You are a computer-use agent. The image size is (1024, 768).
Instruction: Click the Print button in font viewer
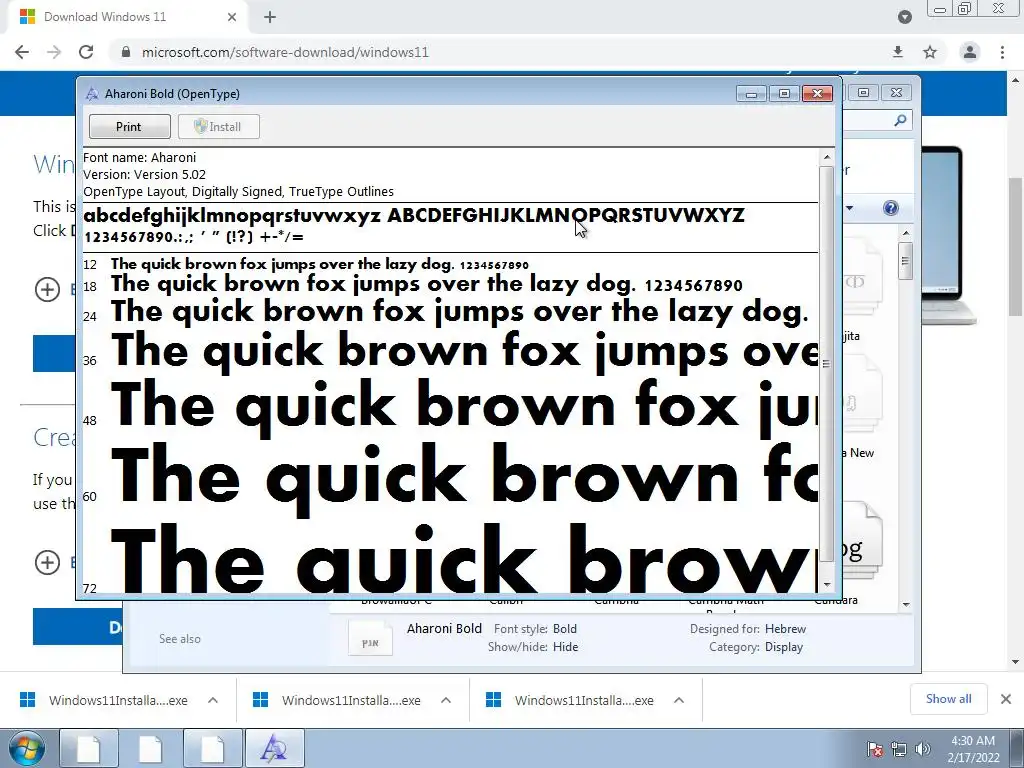[x=129, y=127]
